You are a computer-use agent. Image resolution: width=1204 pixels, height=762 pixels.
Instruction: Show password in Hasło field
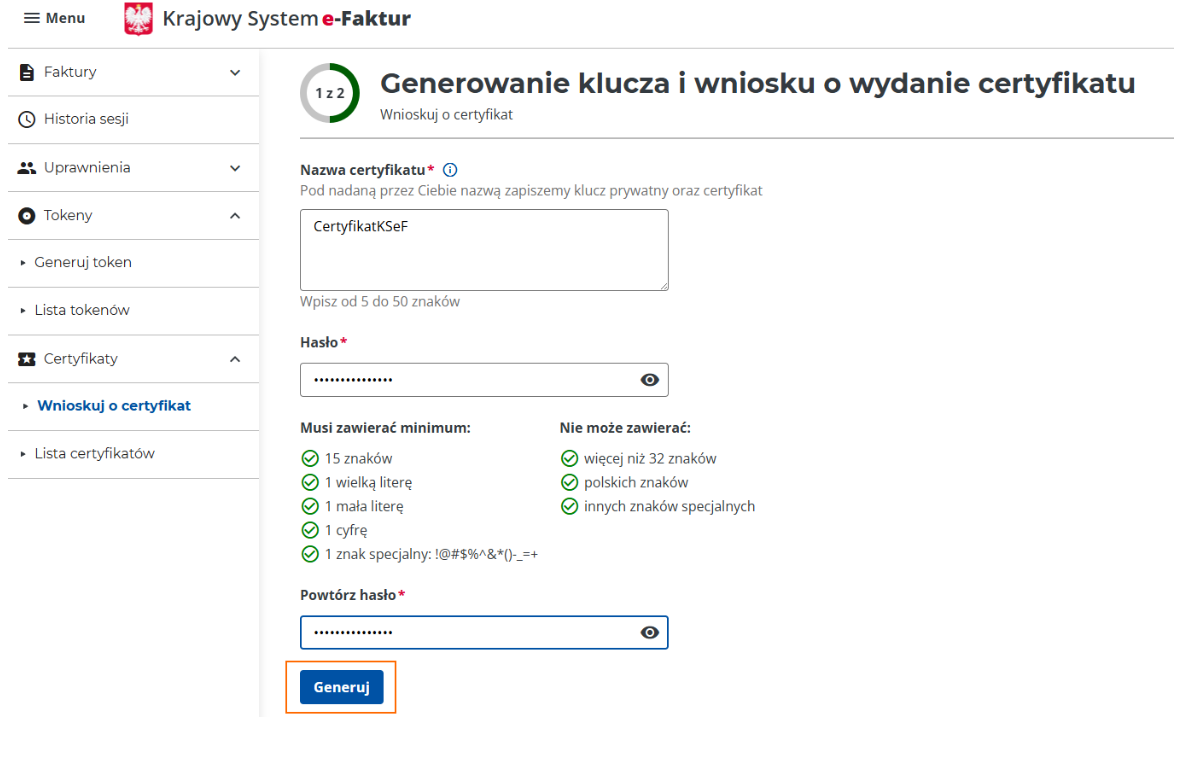click(x=650, y=380)
